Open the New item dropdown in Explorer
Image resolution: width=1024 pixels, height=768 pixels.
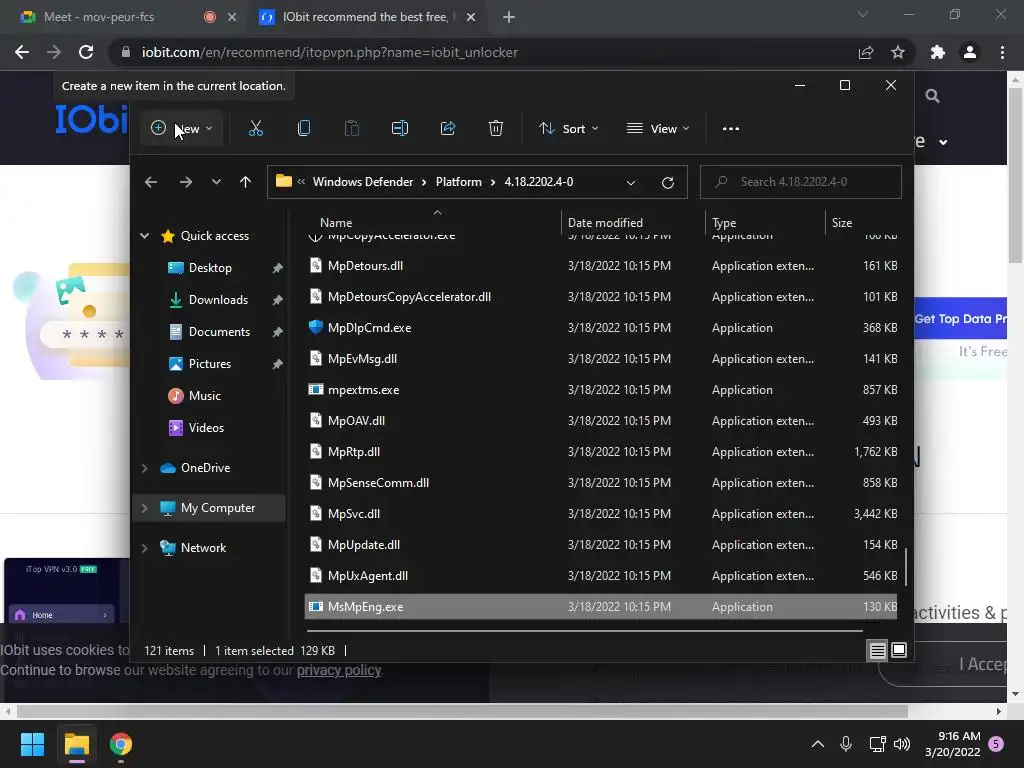(x=181, y=129)
